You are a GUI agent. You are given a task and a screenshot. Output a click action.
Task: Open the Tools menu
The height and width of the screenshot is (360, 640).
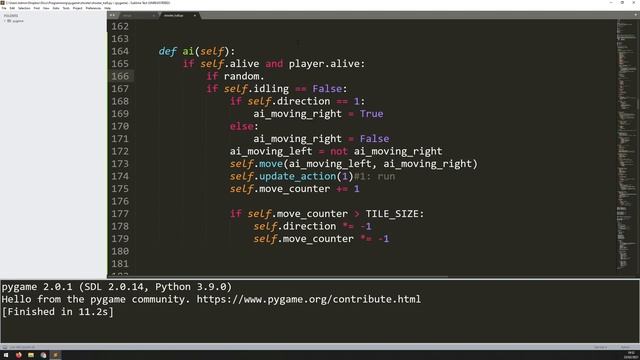(x=66, y=8)
